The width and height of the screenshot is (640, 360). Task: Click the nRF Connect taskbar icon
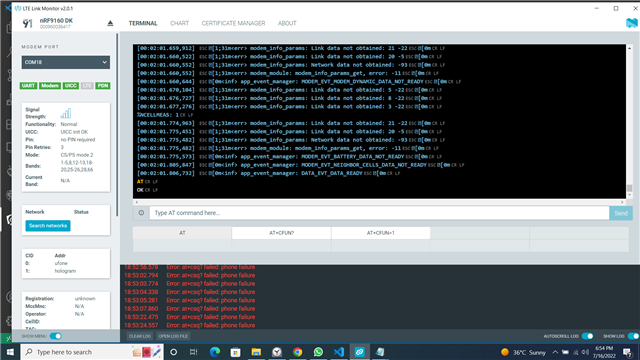coord(360,352)
